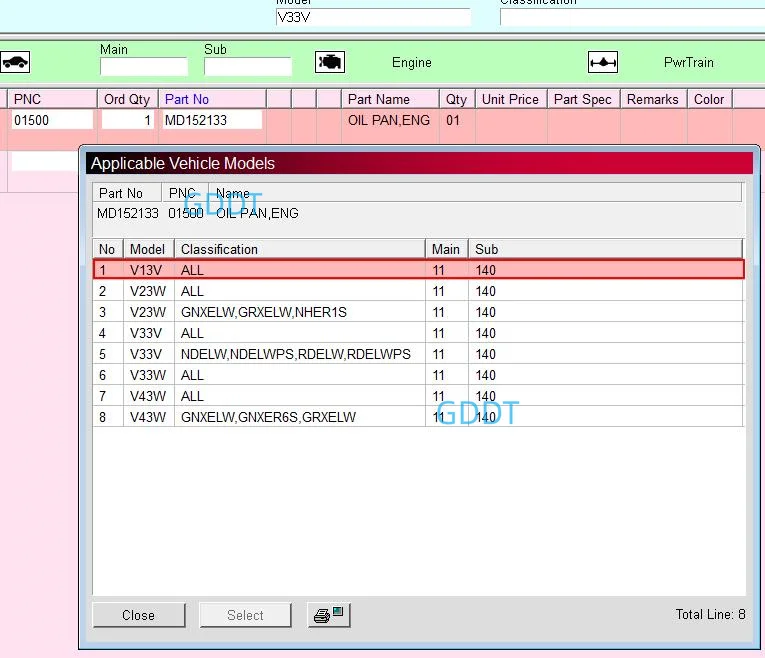Image resolution: width=765 pixels, height=658 pixels.
Task: Click the dialog's Part No header label
Action: [x=121, y=193]
